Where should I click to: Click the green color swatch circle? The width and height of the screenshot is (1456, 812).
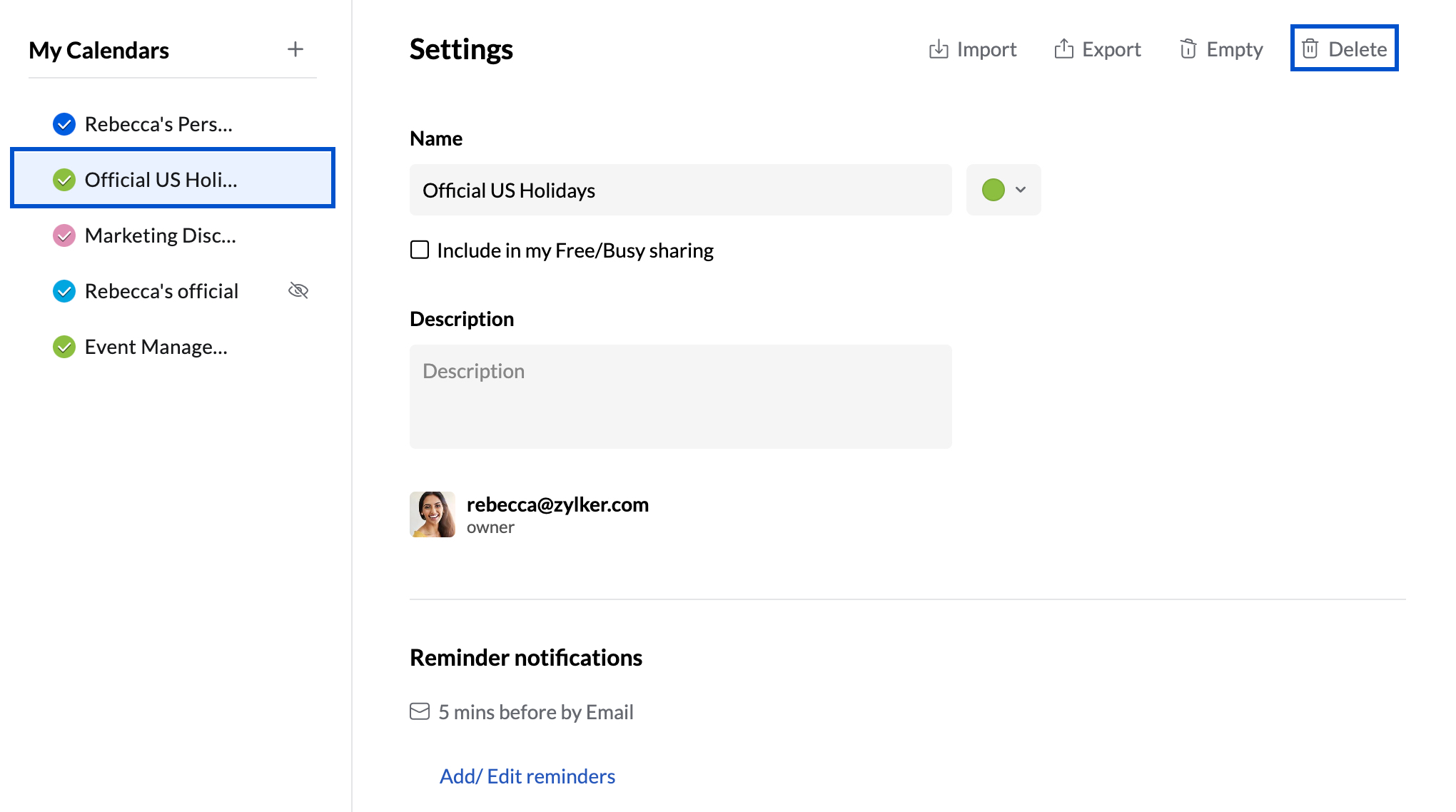tap(993, 190)
